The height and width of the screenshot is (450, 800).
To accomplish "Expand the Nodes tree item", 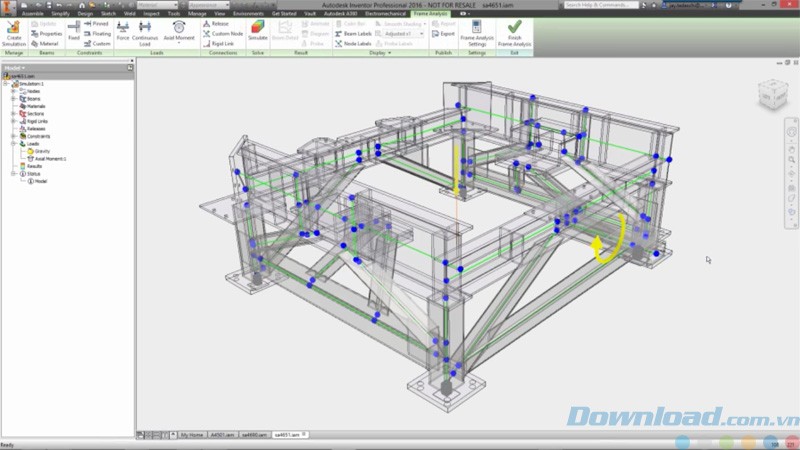I will [x=13, y=91].
